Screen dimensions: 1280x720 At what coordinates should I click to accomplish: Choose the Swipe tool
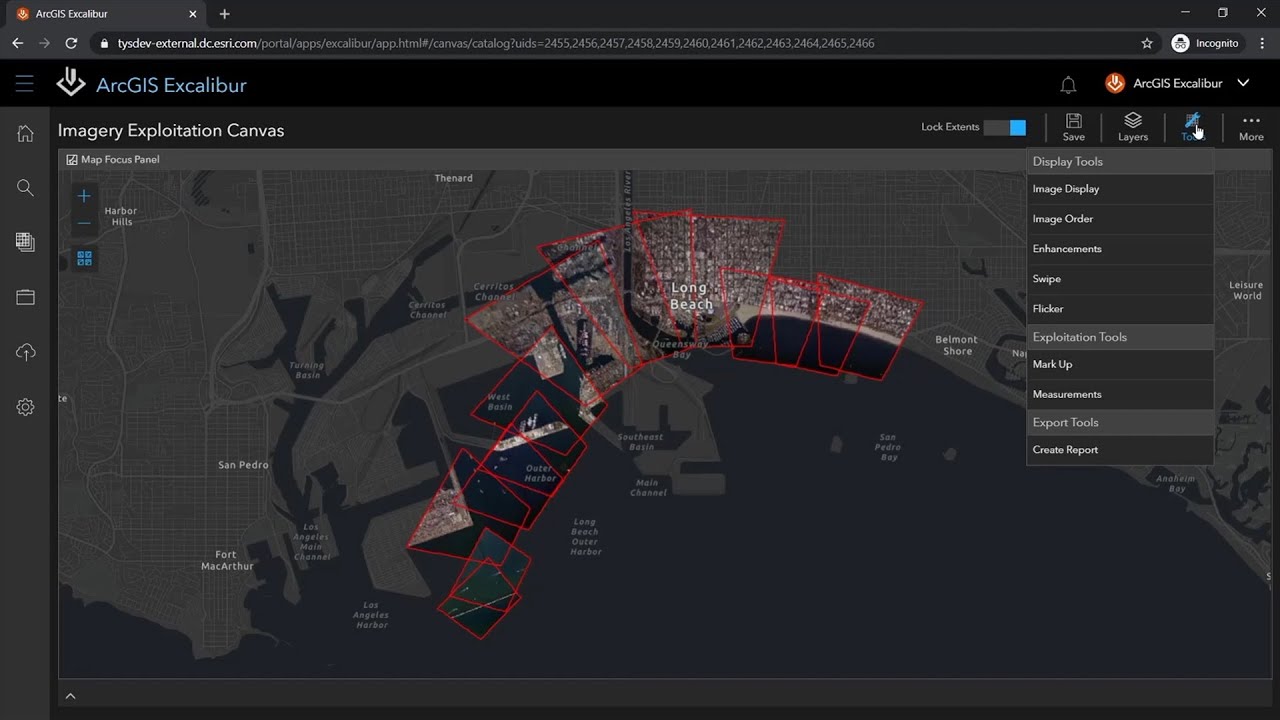pos(1120,279)
